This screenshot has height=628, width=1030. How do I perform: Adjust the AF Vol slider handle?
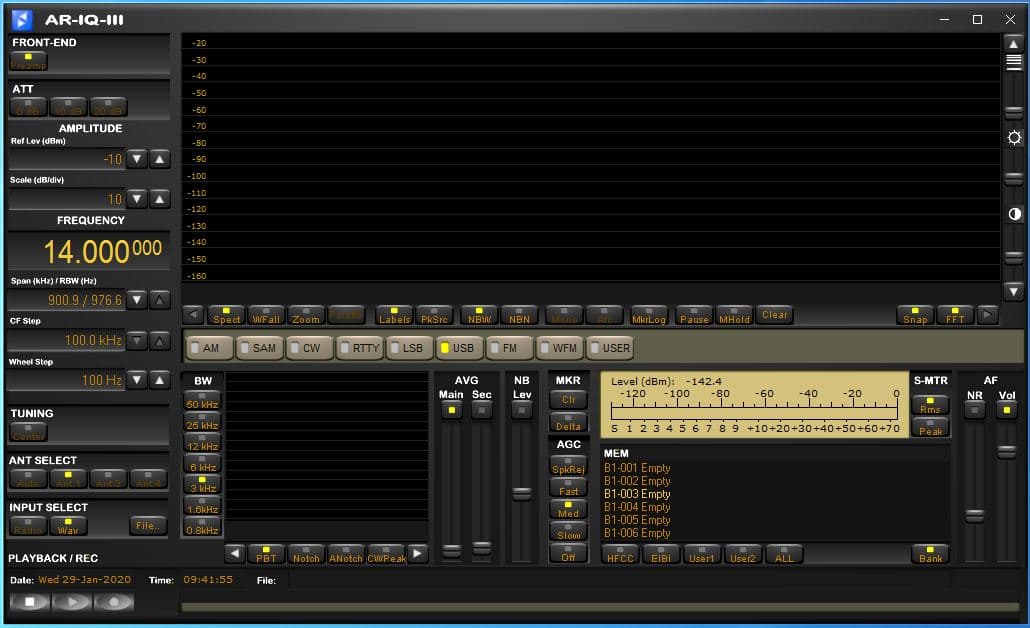point(1006,452)
